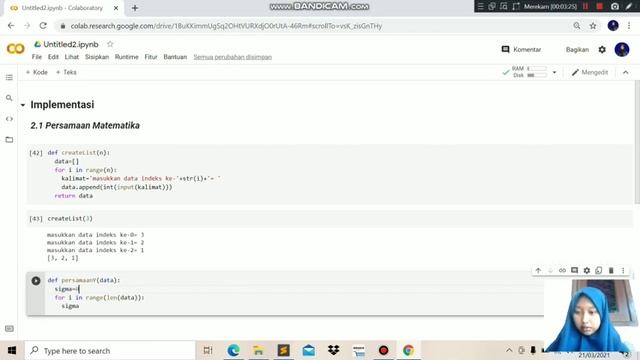
Task: Open more cell actions menu
Action: (x=623, y=270)
